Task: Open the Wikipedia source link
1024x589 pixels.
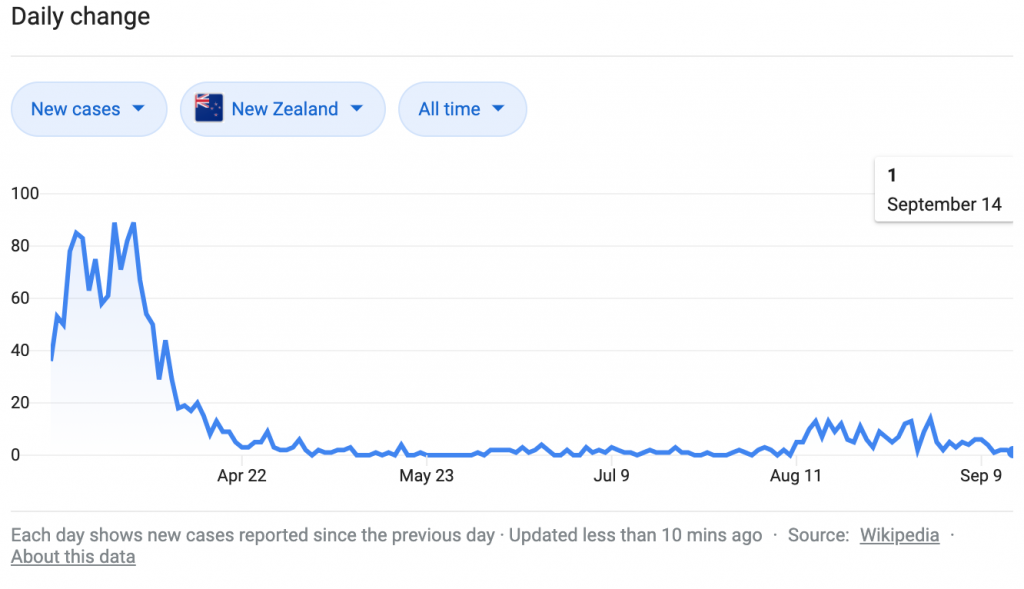Action: tap(899, 535)
